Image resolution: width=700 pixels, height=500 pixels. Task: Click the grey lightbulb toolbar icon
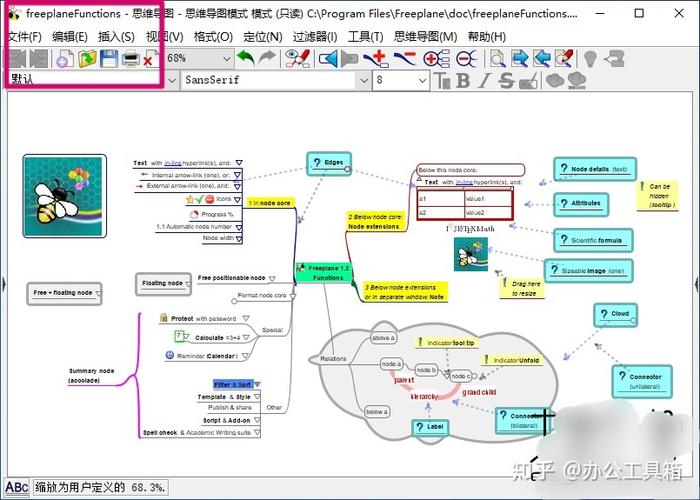590,58
